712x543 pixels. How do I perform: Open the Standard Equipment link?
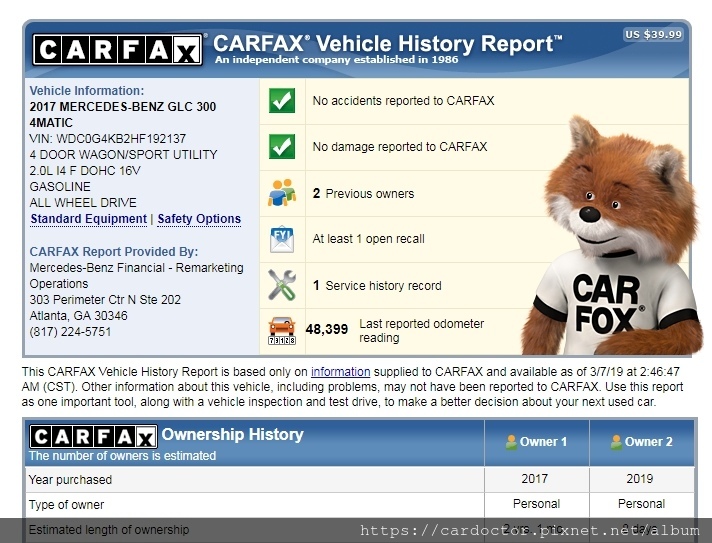89,219
